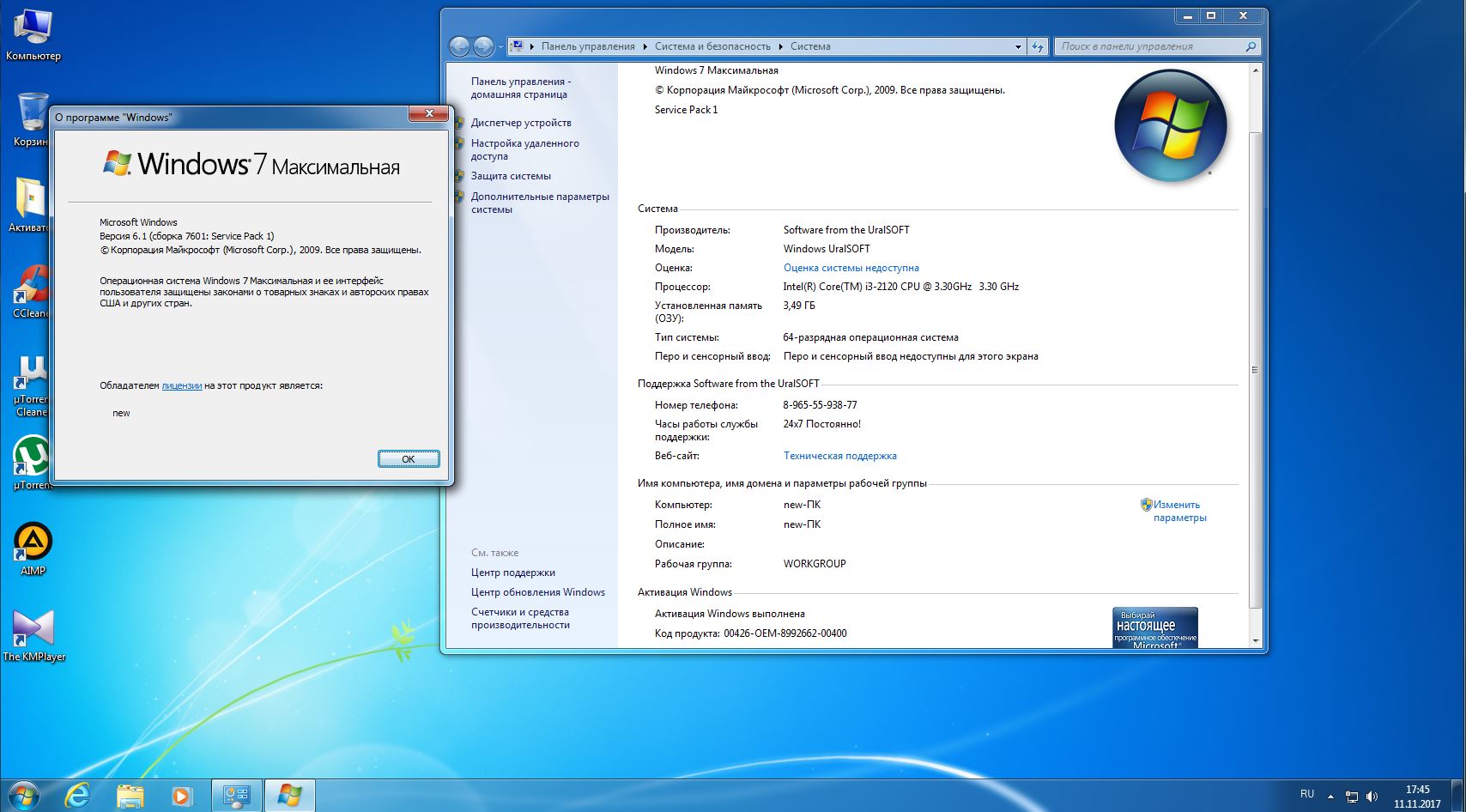
Task: Launch Internet Explorer from taskbar
Action: pyautogui.click(x=77, y=796)
